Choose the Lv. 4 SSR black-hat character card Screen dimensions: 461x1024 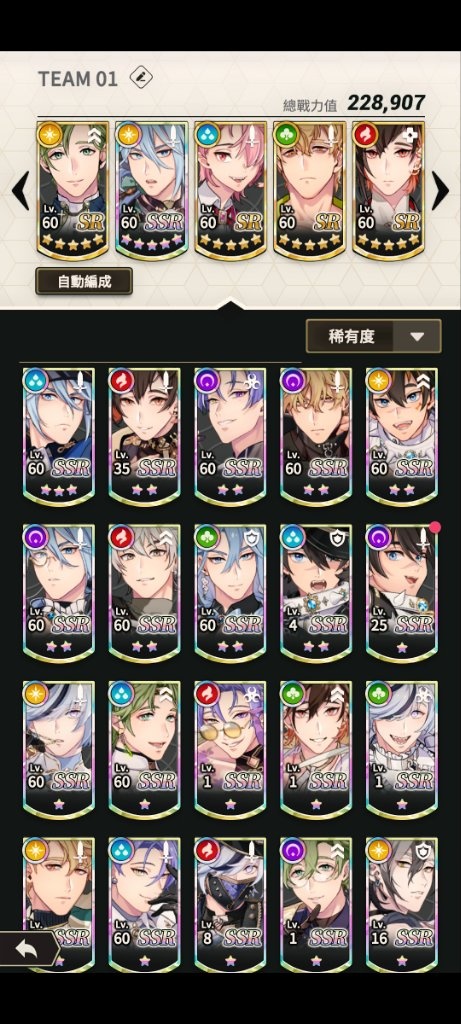click(316, 594)
